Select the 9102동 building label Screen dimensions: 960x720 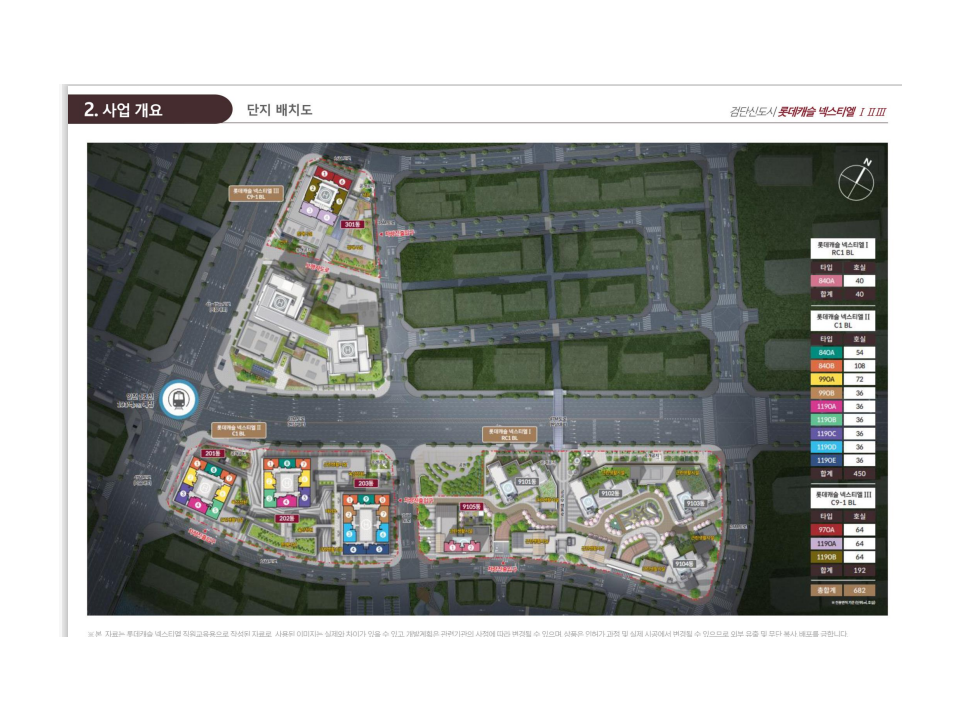coord(610,493)
